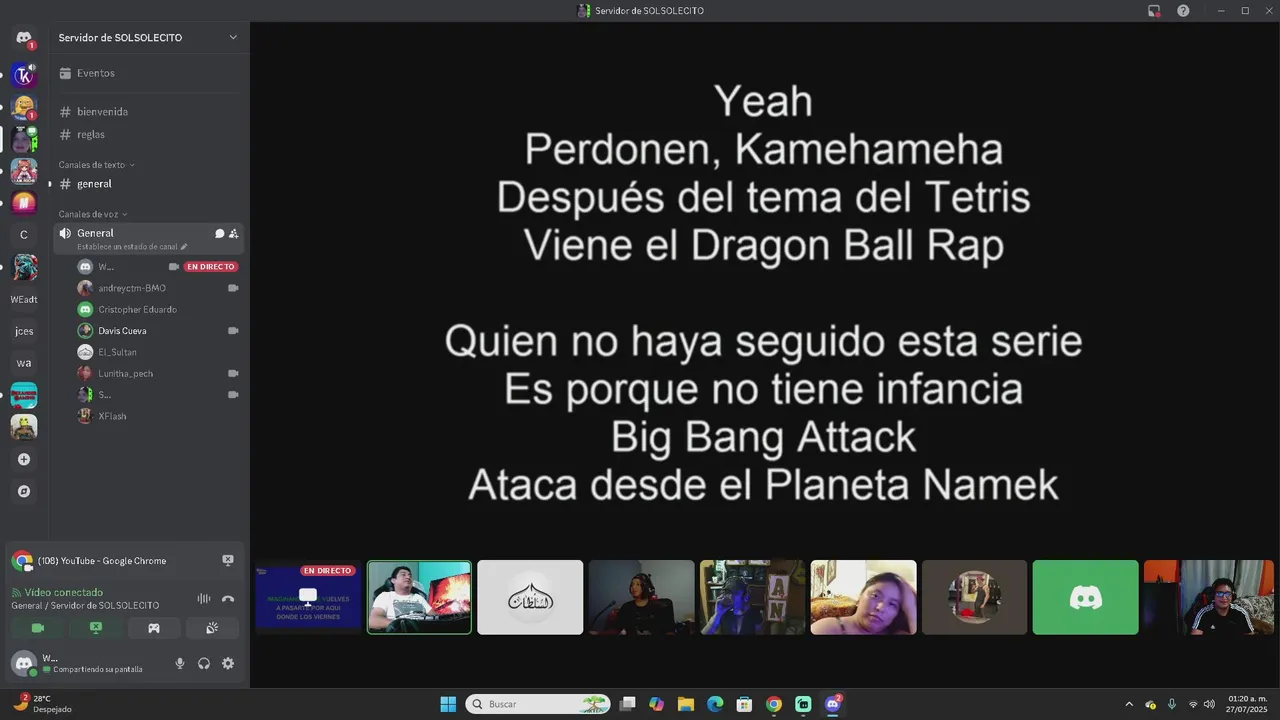The width and height of the screenshot is (1280, 720).
Task: Open the bienvenida text channel
Action: tap(148, 111)
